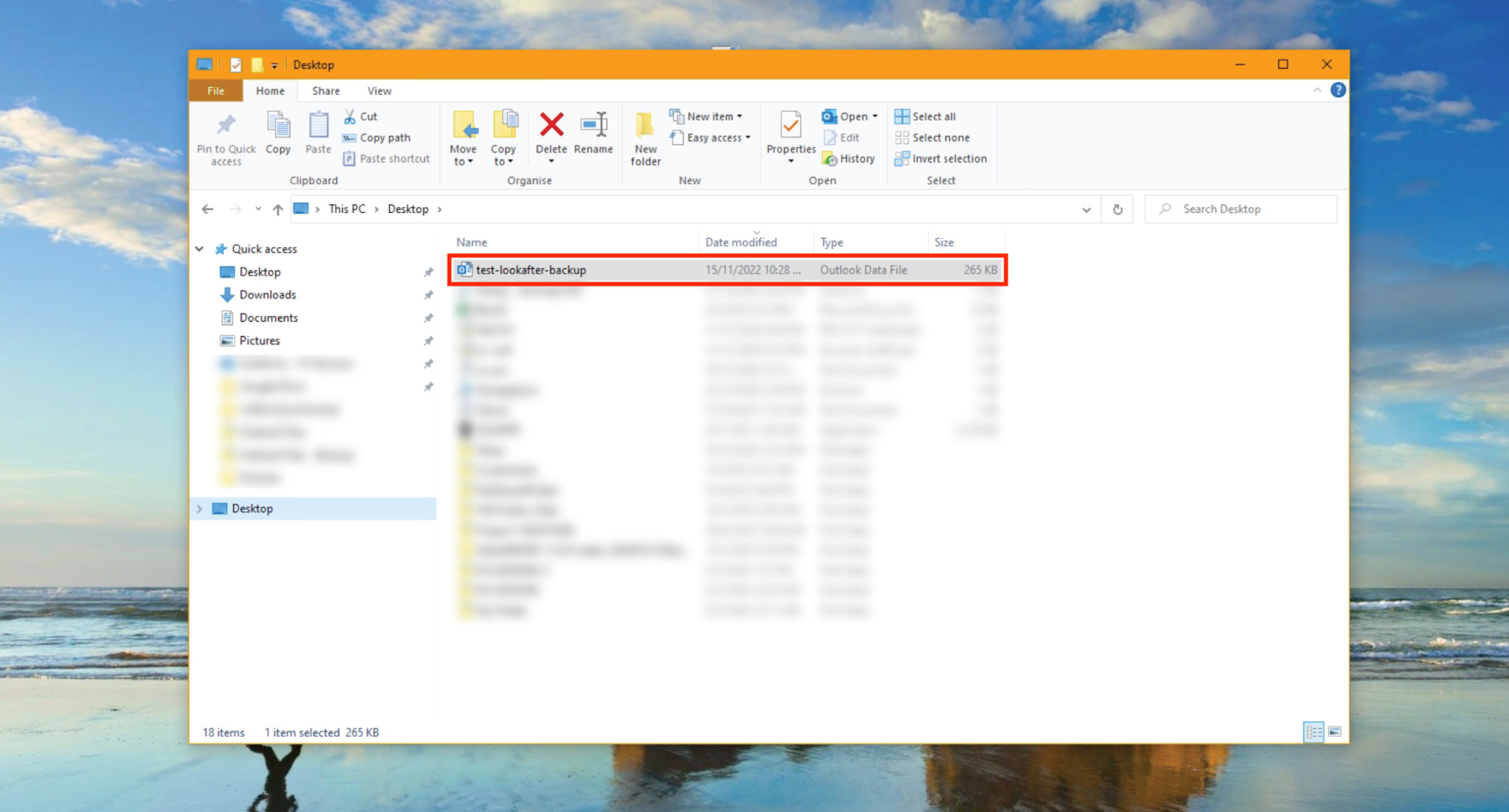Click the Rename ribbon icon
Screen dimensions: 1509x812
coord(594,126)
